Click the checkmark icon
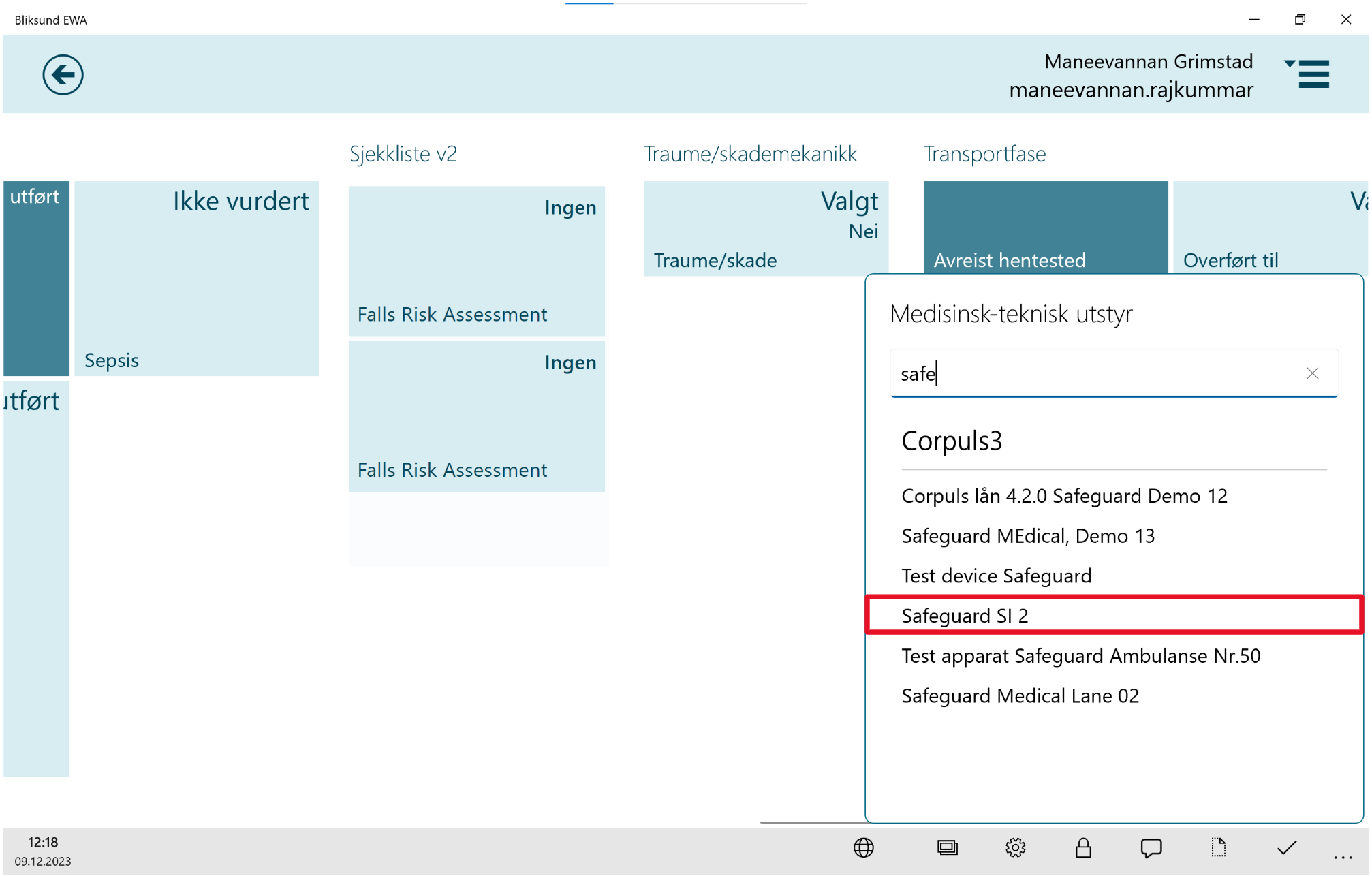1372x876 pixels. click(1287, 847)
